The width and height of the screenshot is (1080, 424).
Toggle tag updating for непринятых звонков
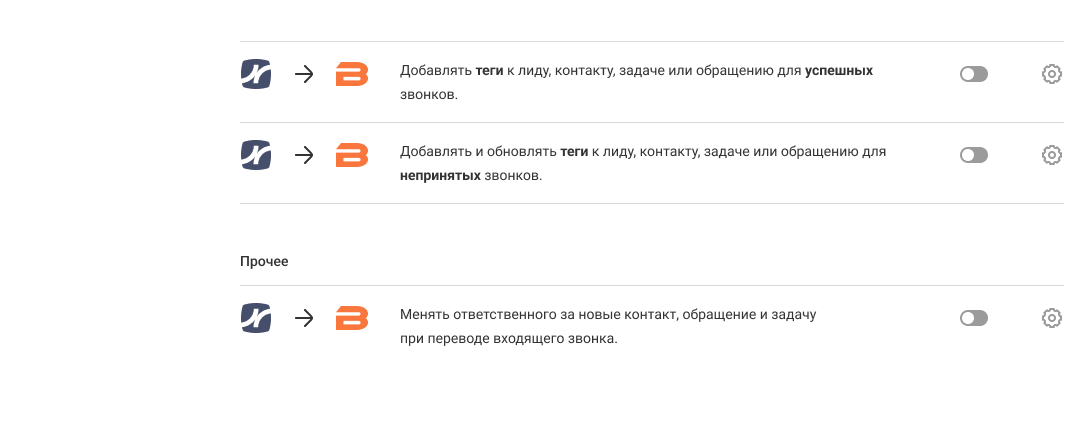[973, 155]
